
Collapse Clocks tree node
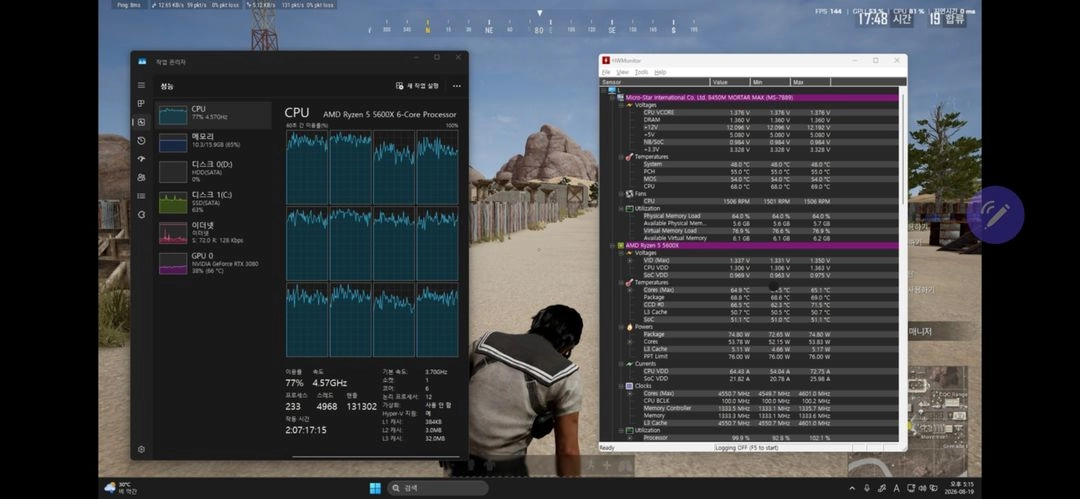621,386
